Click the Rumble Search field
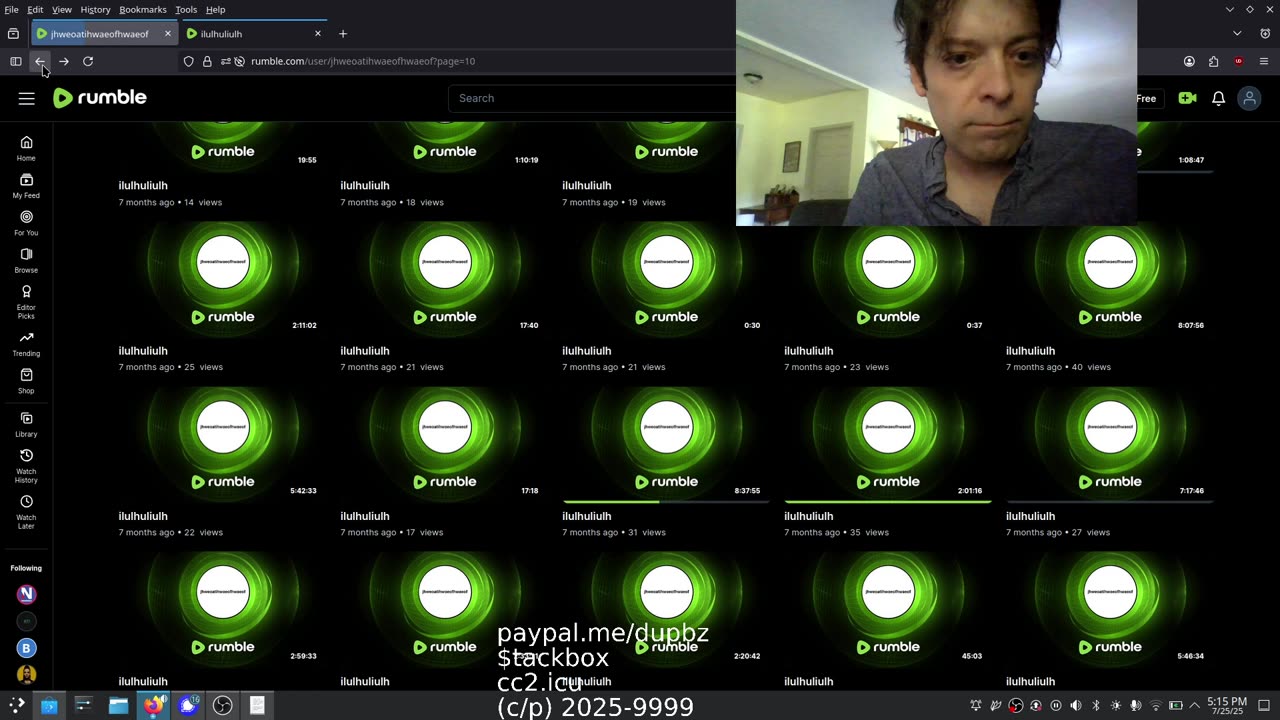This screenshot has height=720, width=1280. coord(592,98)
